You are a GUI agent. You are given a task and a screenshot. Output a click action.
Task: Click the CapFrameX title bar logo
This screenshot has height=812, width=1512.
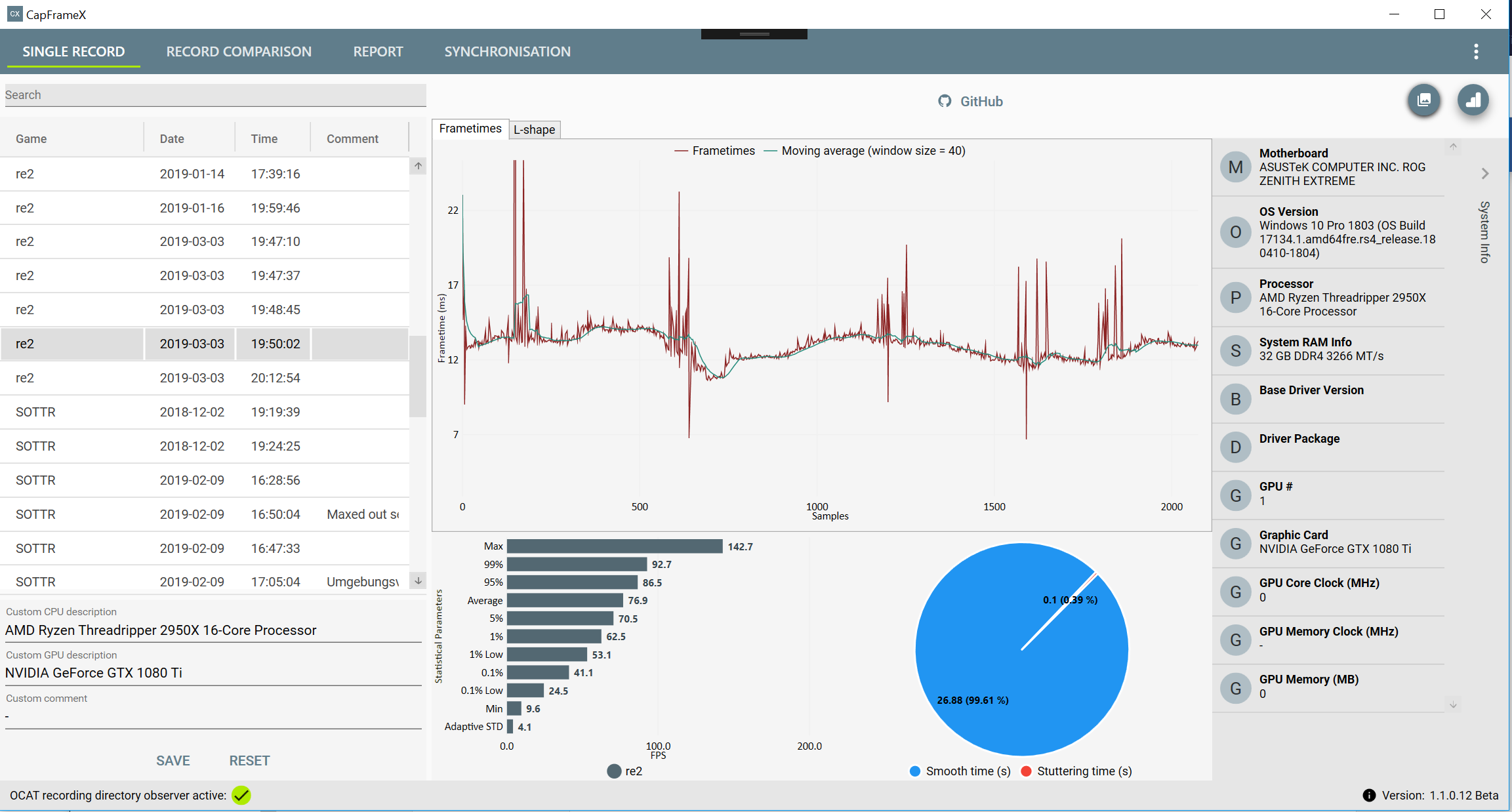pyautogui.click(x=14, y=14)
